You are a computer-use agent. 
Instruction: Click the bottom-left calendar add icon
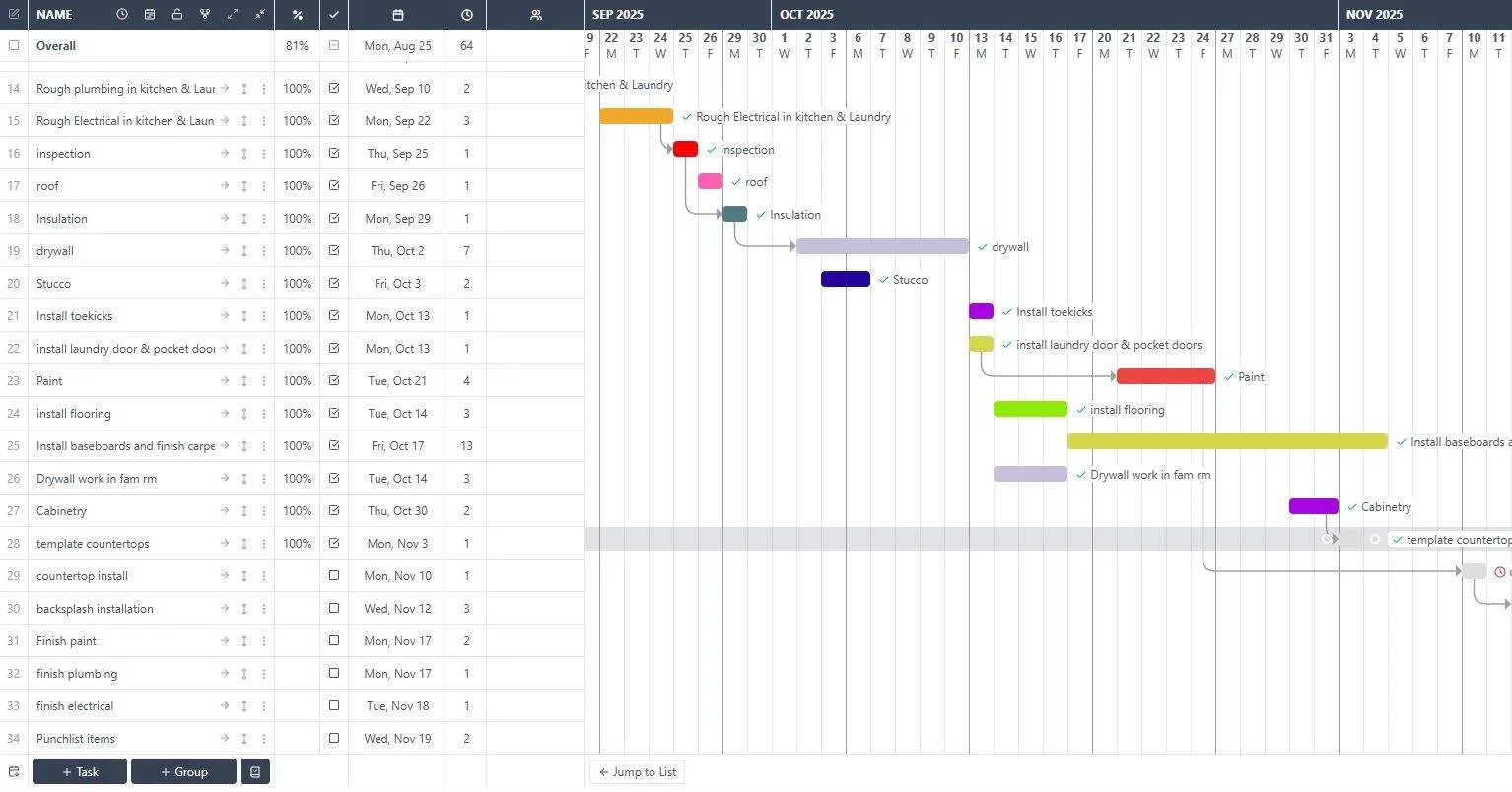[14, 771]
